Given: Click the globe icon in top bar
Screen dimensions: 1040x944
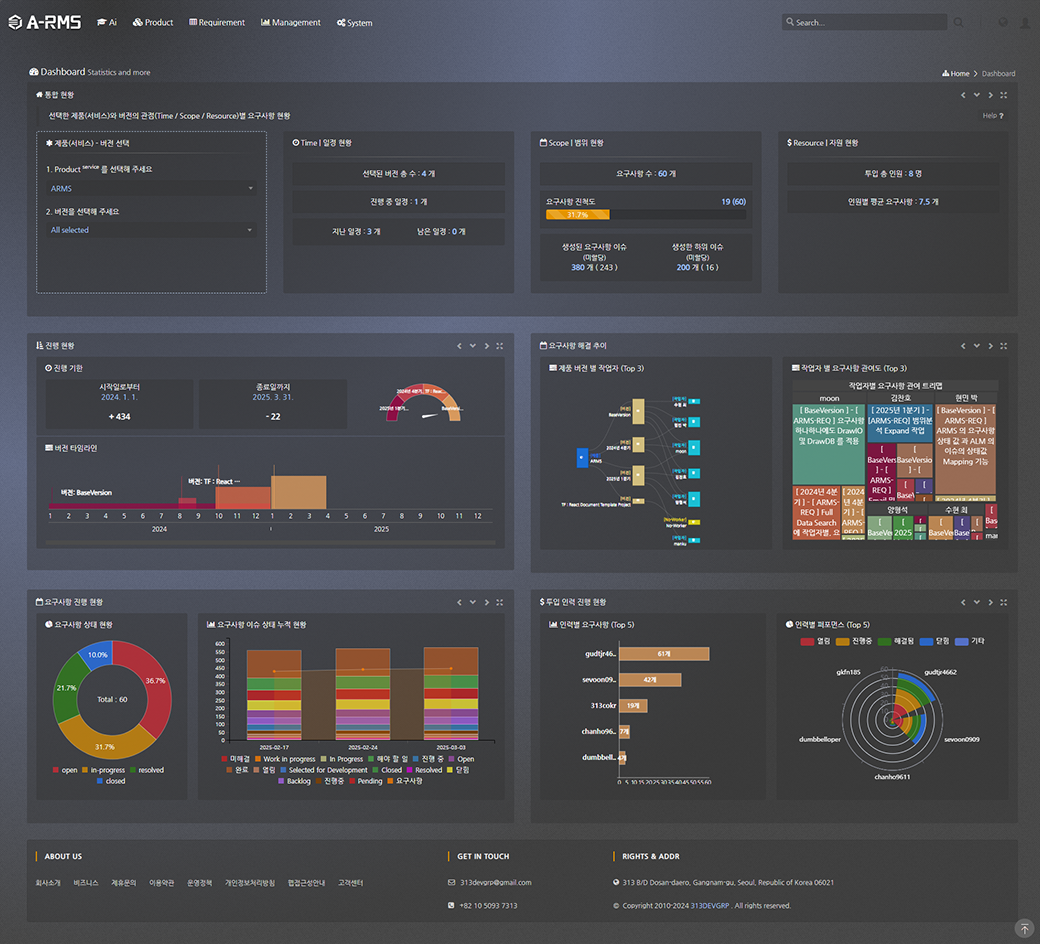Looking at the screenshot, I should coord(1003,22).
